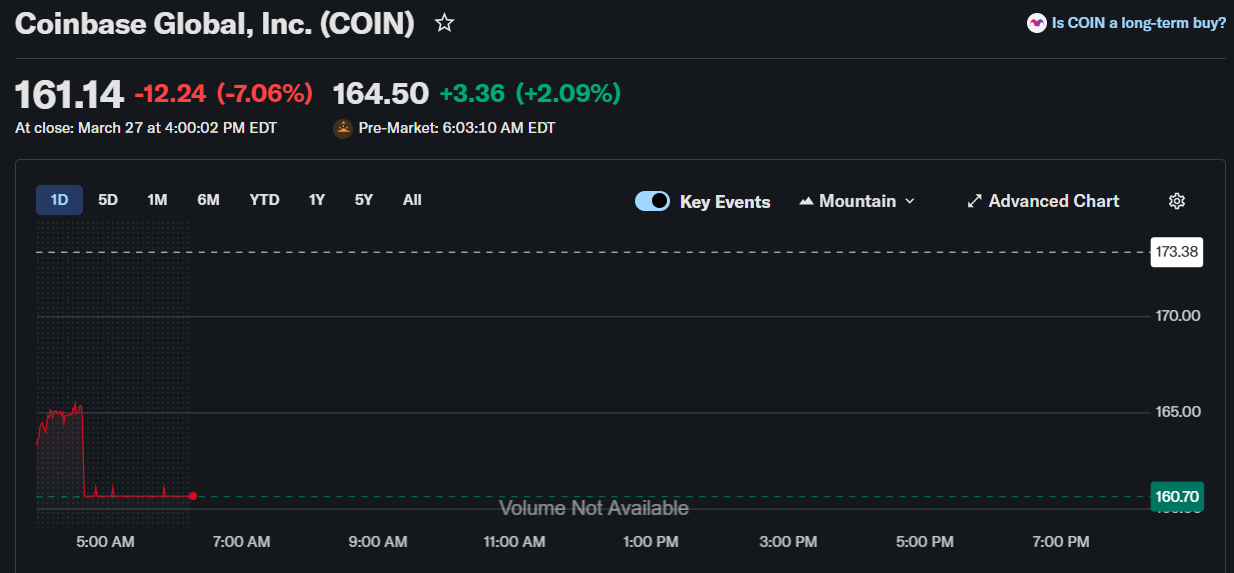Open chart settings gear icon
Image resolution: width=1234 pixels, height=573 pixels.
[x=1177, y=201]
